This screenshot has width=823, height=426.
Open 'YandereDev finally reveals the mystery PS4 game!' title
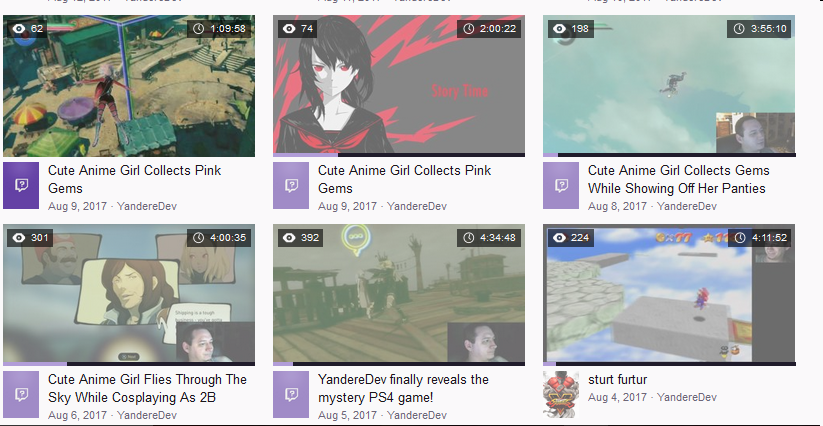pyautogui.click(x=403, y=388)
